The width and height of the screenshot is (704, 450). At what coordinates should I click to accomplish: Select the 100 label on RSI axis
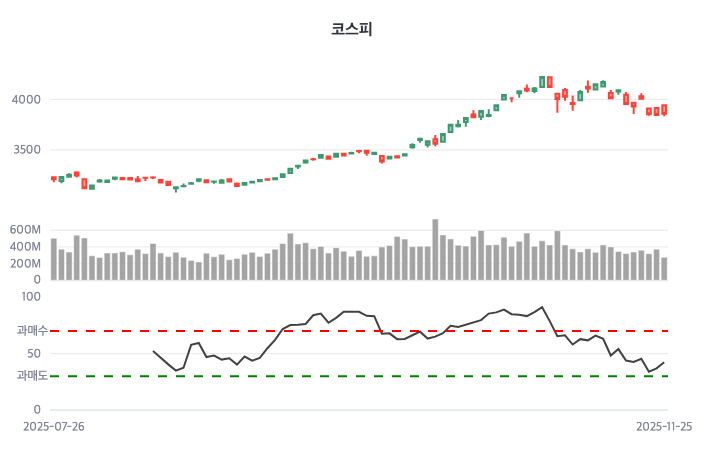tap(31, 297)
